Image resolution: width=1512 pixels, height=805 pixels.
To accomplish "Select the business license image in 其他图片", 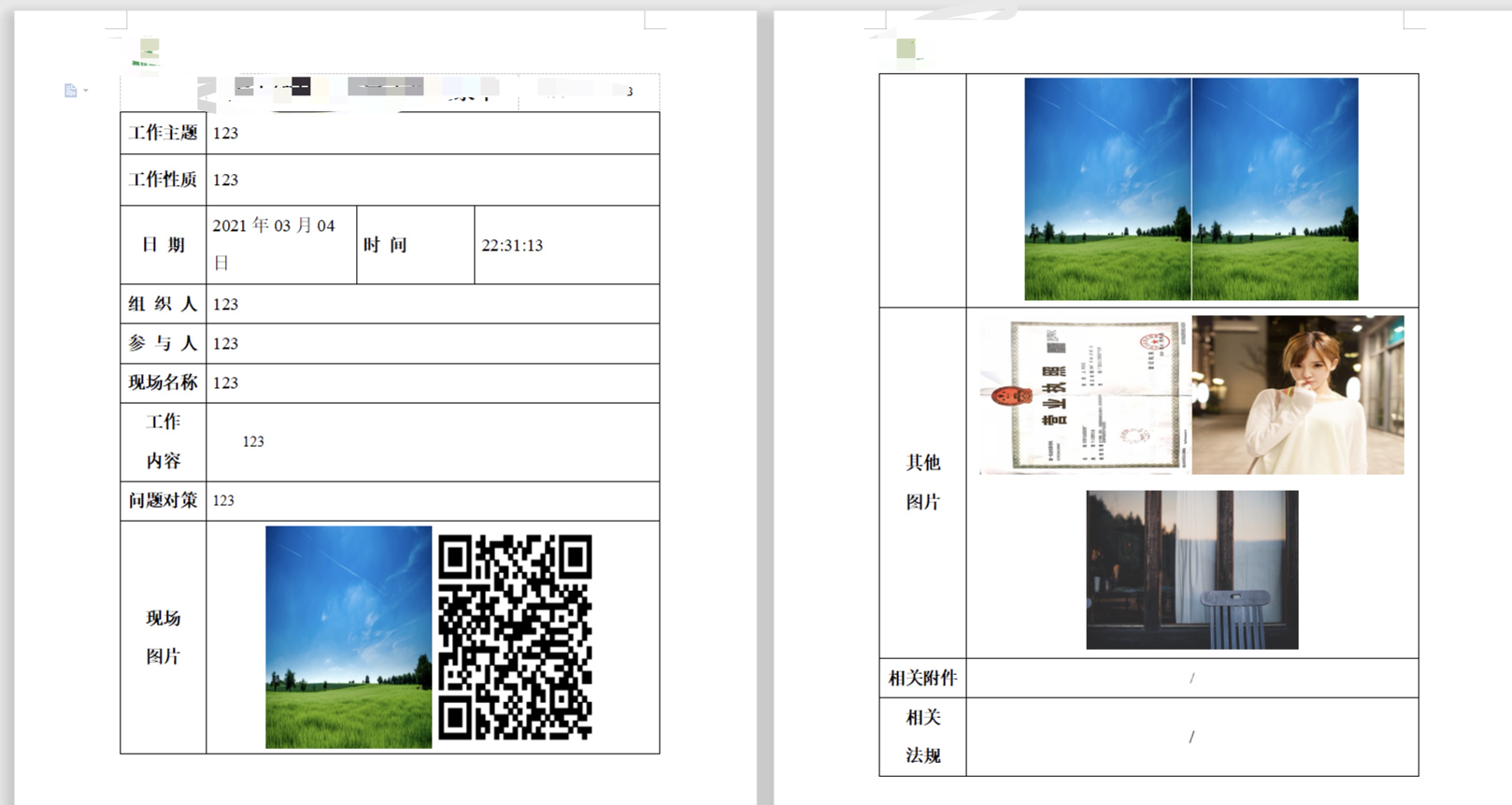I will point(1085,395).
